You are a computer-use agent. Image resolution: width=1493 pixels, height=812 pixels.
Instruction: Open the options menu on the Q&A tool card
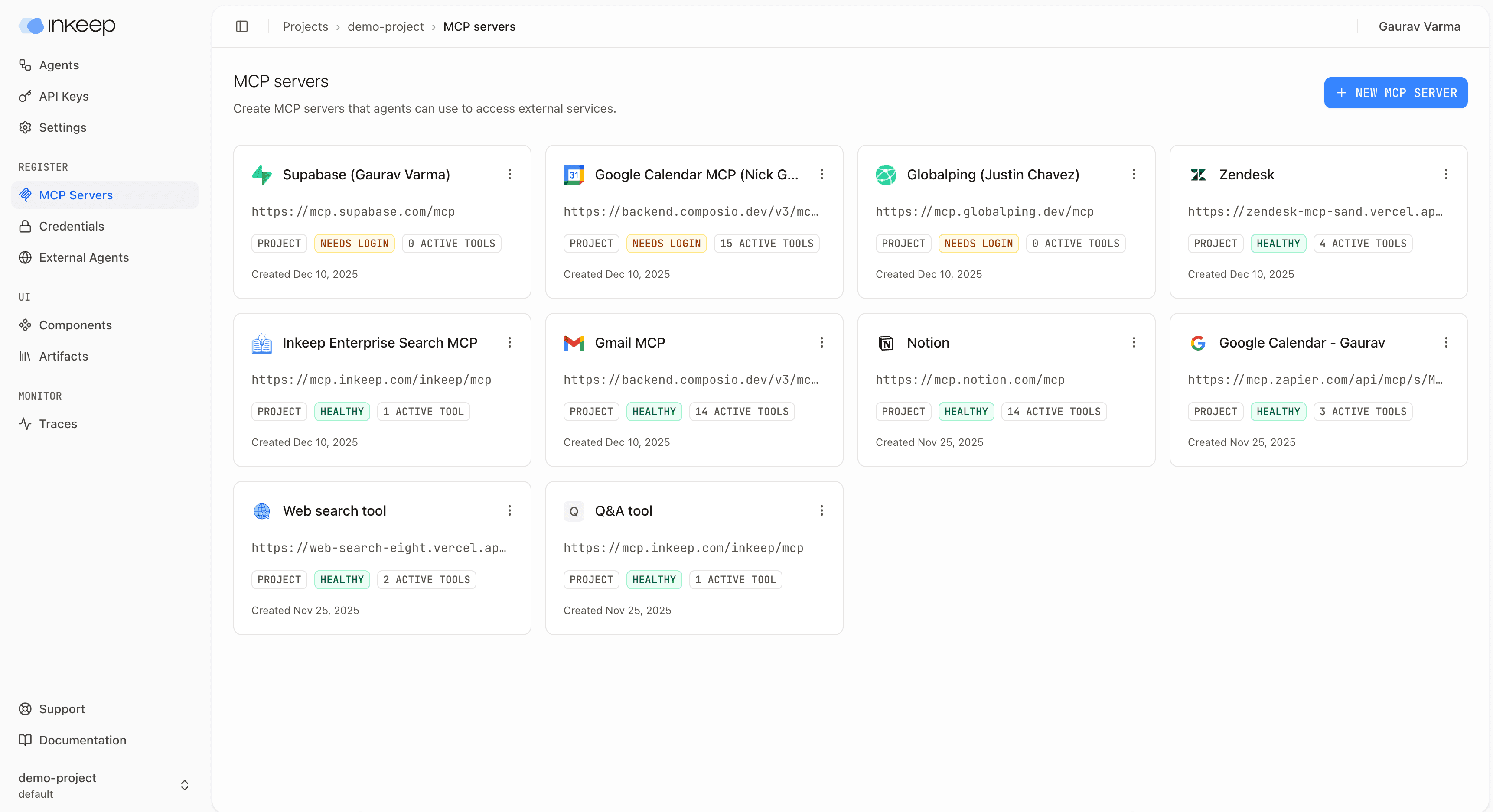coord(821,511)
